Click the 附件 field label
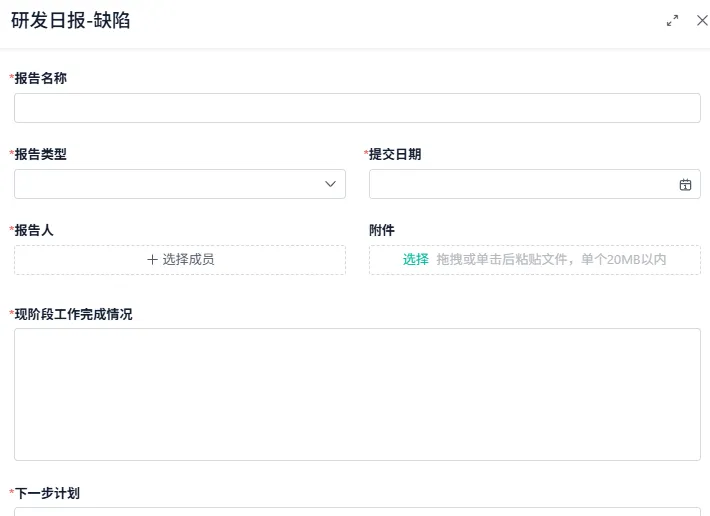Viewport: 710px width, 516px height. [382, 230]
